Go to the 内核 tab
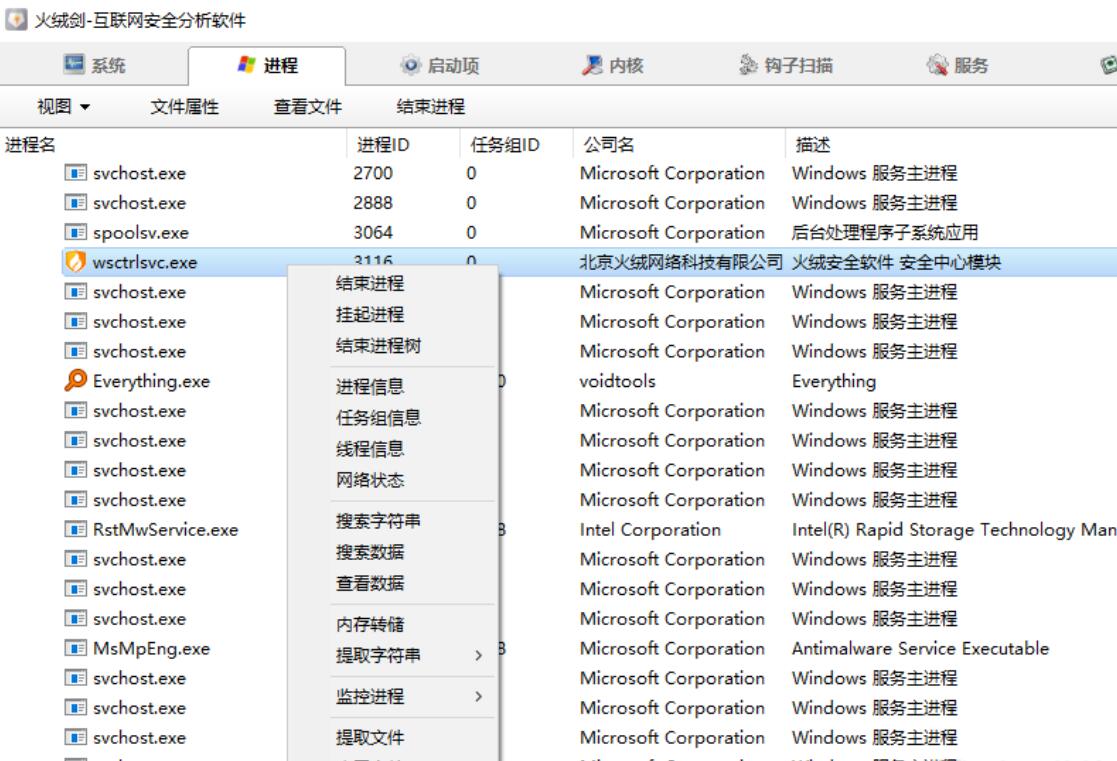 (x=613, y=66)
